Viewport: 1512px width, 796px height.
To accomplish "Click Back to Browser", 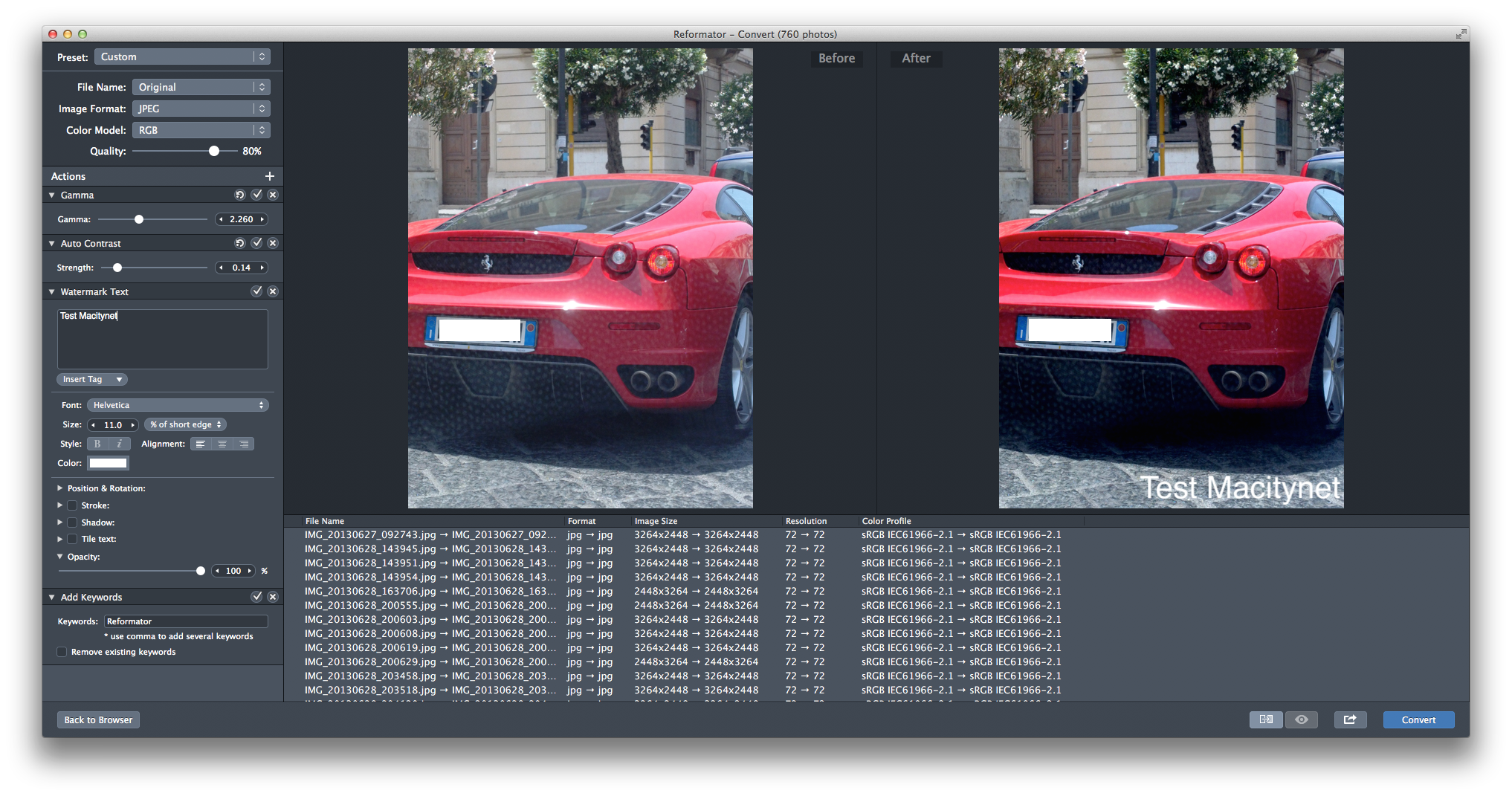I will tap(98, 719).
